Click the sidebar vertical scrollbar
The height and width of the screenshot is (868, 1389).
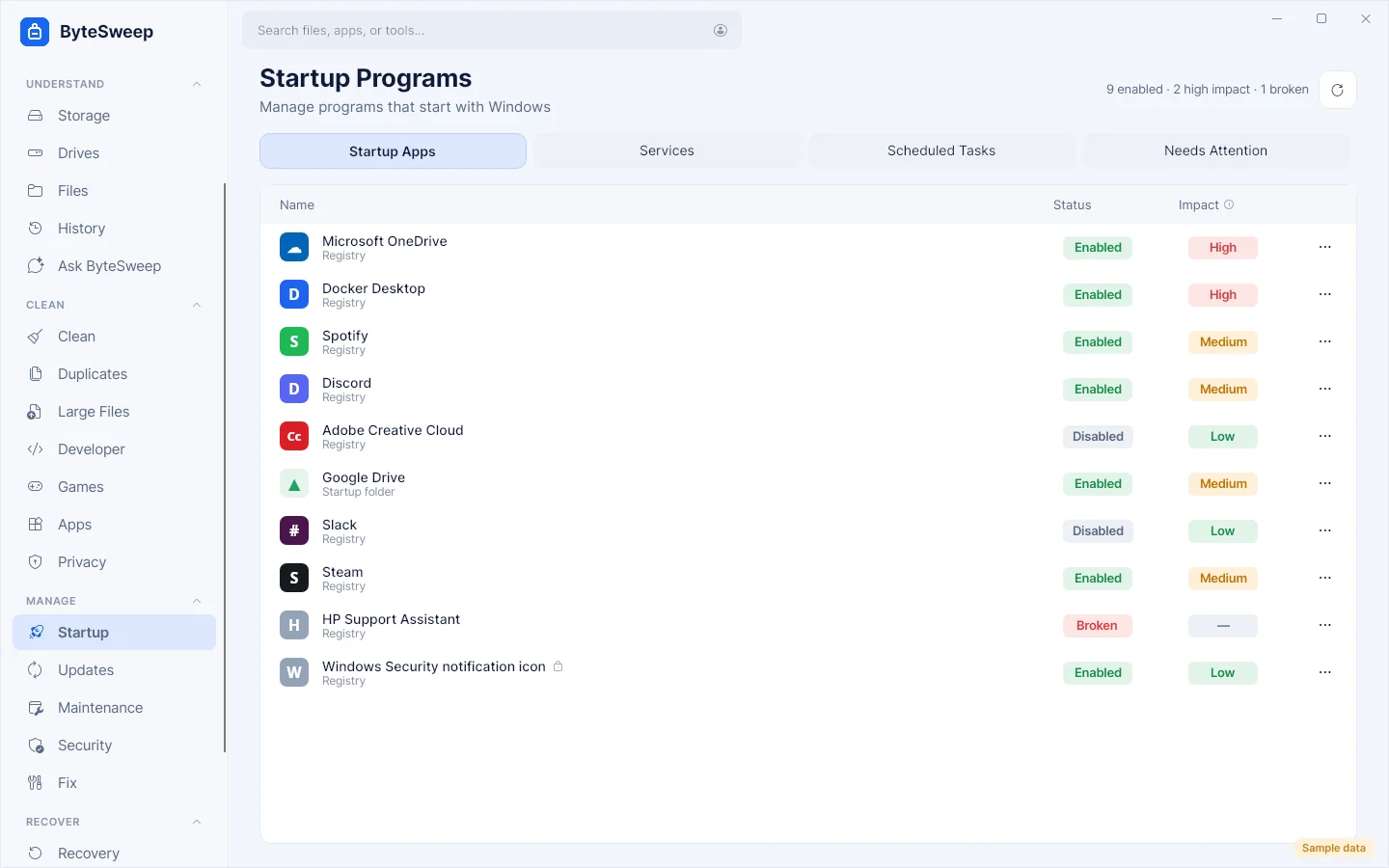pos(225,468)
